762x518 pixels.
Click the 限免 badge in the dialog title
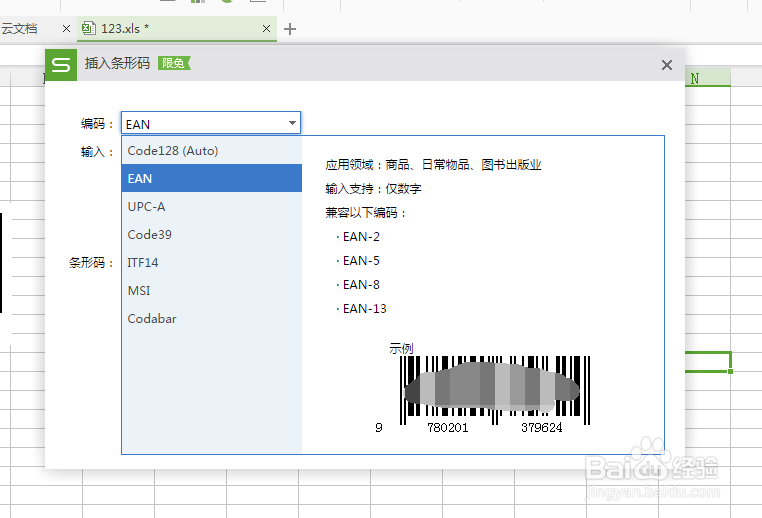coord(174,63)
